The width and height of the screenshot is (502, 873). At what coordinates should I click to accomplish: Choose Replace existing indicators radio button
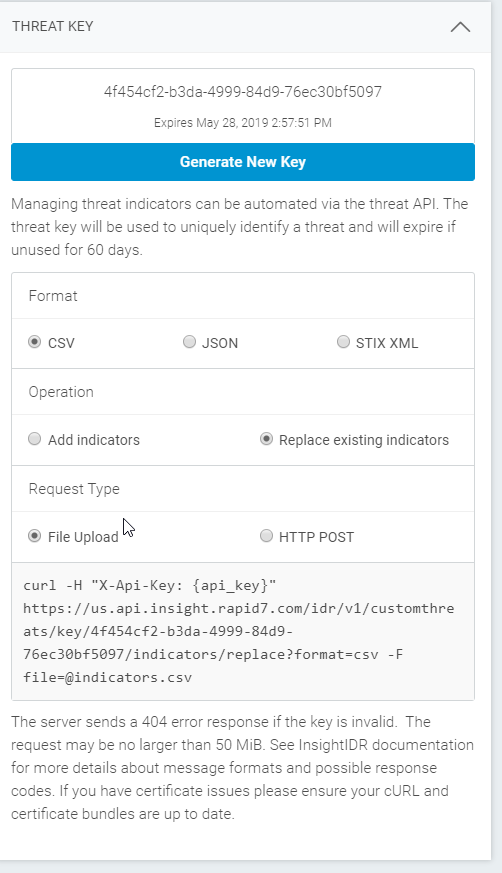[x=267, y=439]
